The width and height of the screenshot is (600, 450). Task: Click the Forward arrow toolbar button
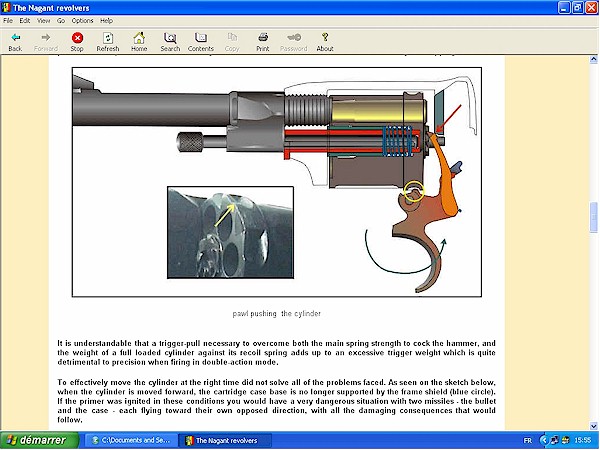click(46, 41)
